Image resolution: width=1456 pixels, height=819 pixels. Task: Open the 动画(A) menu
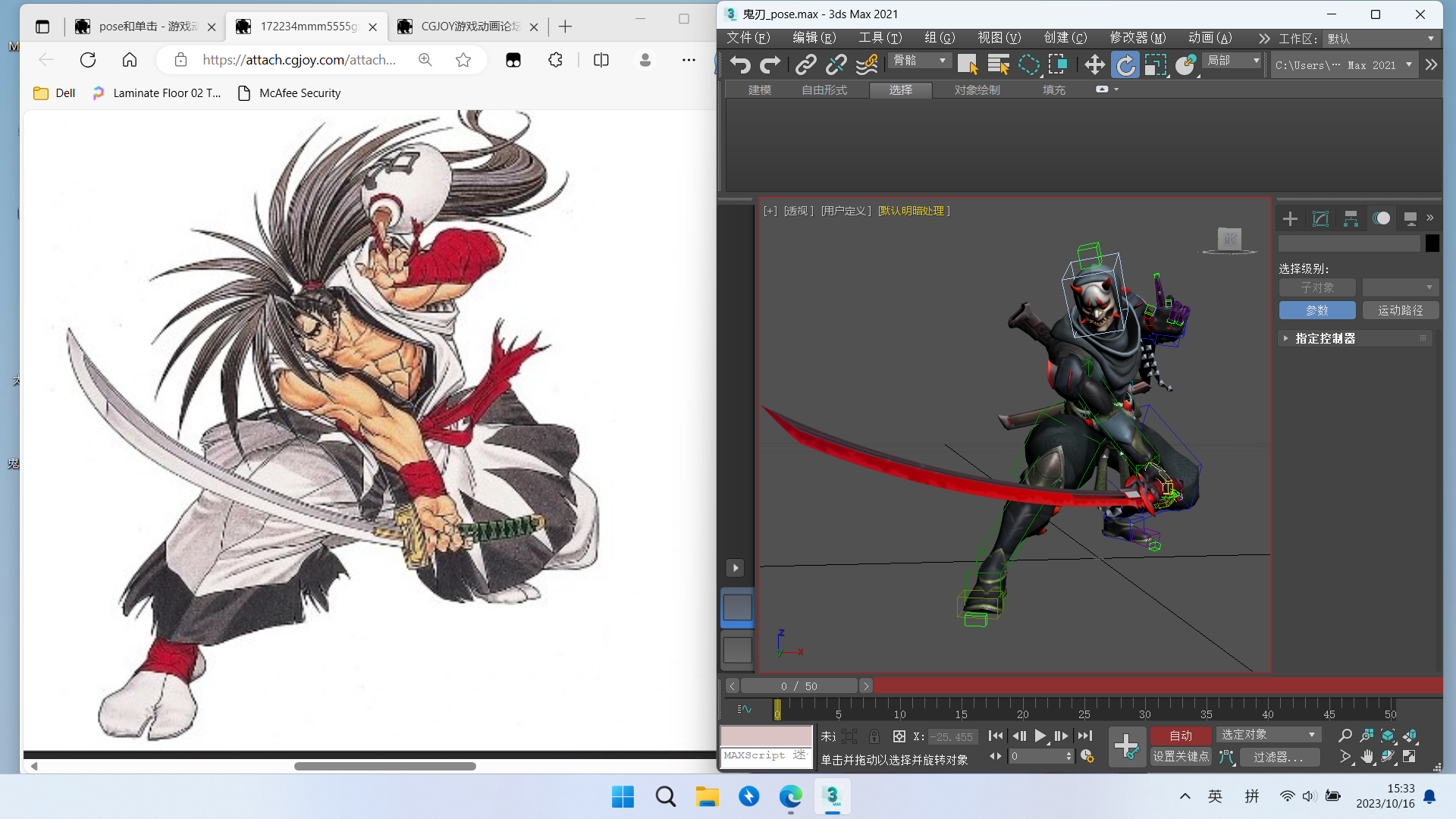click(x=1210, y=38)
